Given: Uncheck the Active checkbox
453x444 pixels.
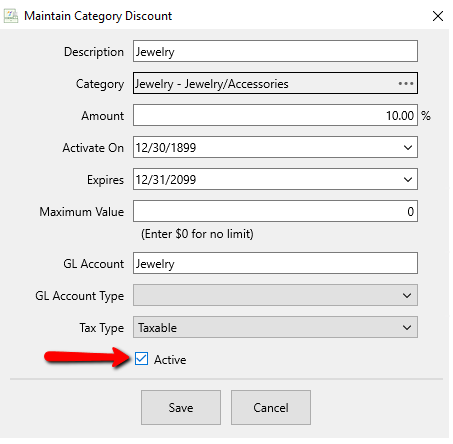Looking at the screenshot, I should coord(141,359).
